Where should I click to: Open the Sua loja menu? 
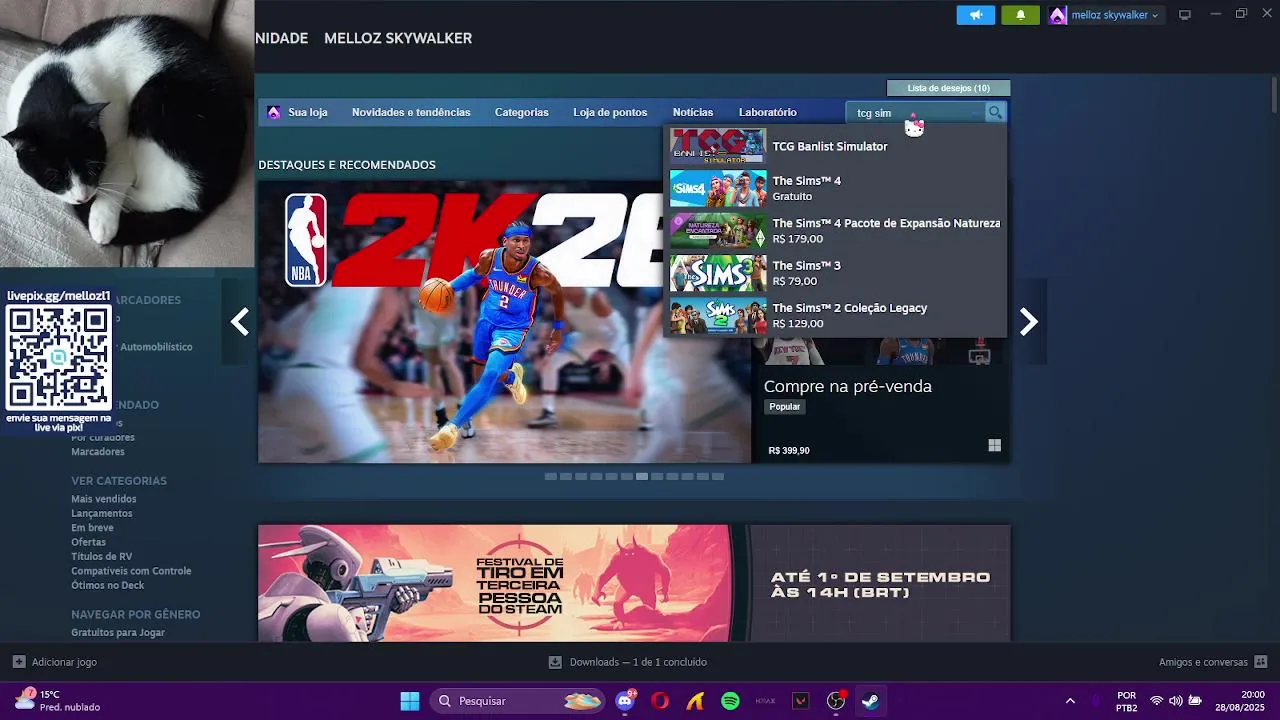point(308,112)
